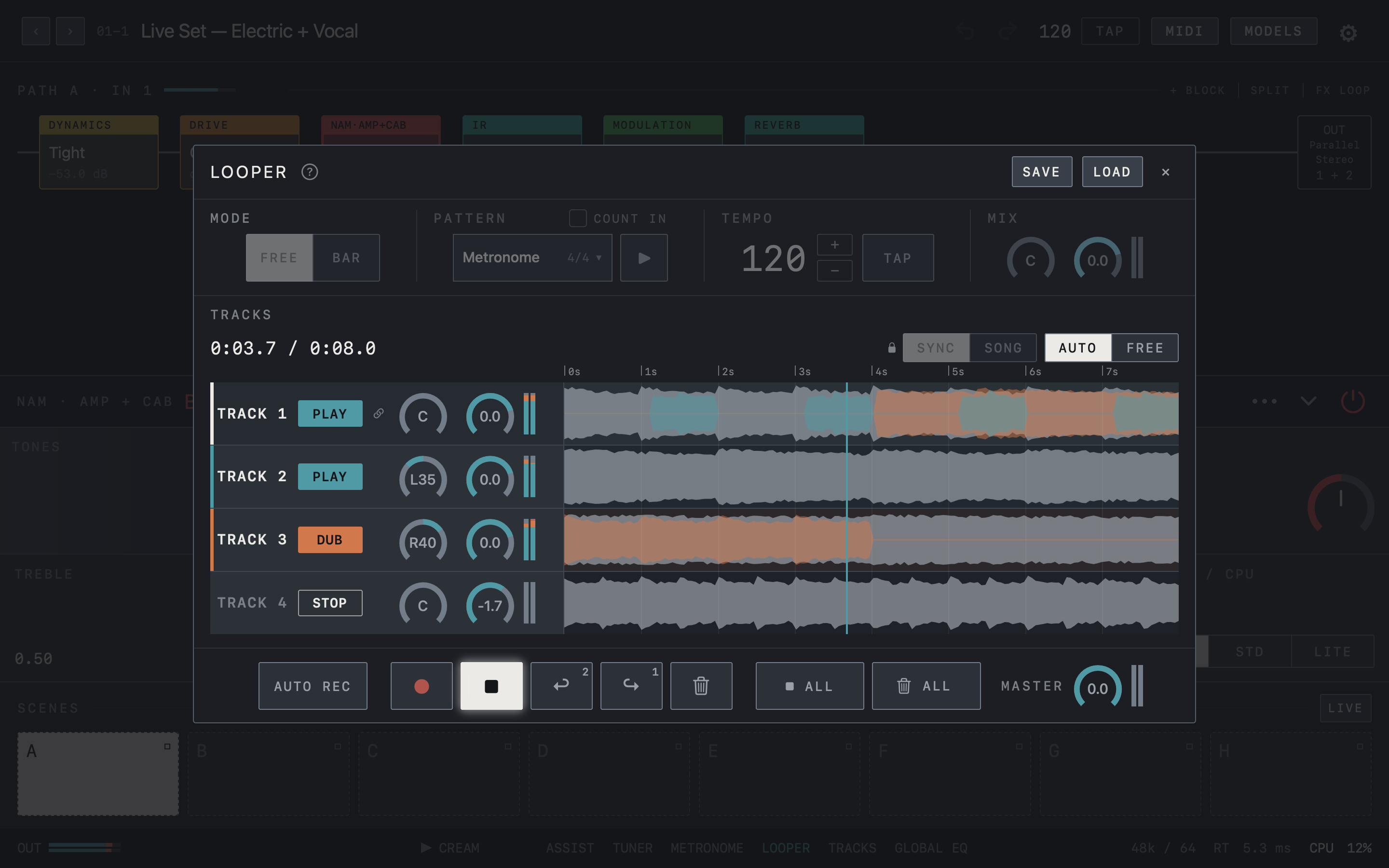The height and width of the screenshot is (868, 1389).
Task: Decrease tempo with the minus stepper
Action: tap(834, 271)
